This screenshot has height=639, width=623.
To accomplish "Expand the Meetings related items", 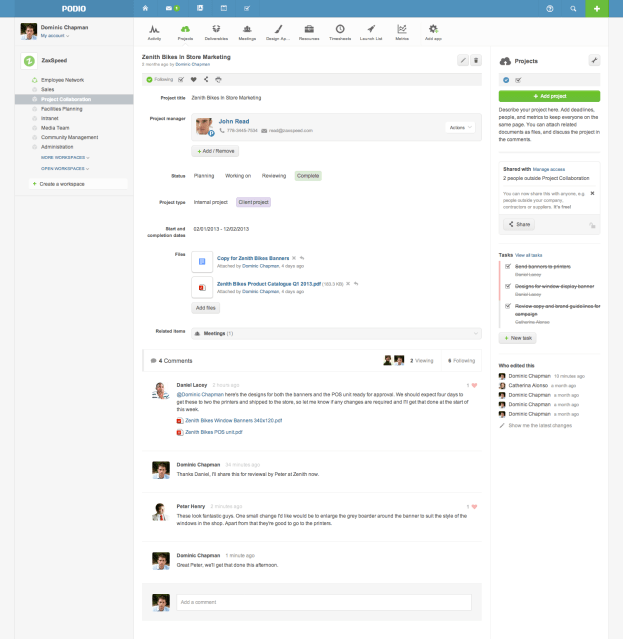I will [x=337, y=333].
